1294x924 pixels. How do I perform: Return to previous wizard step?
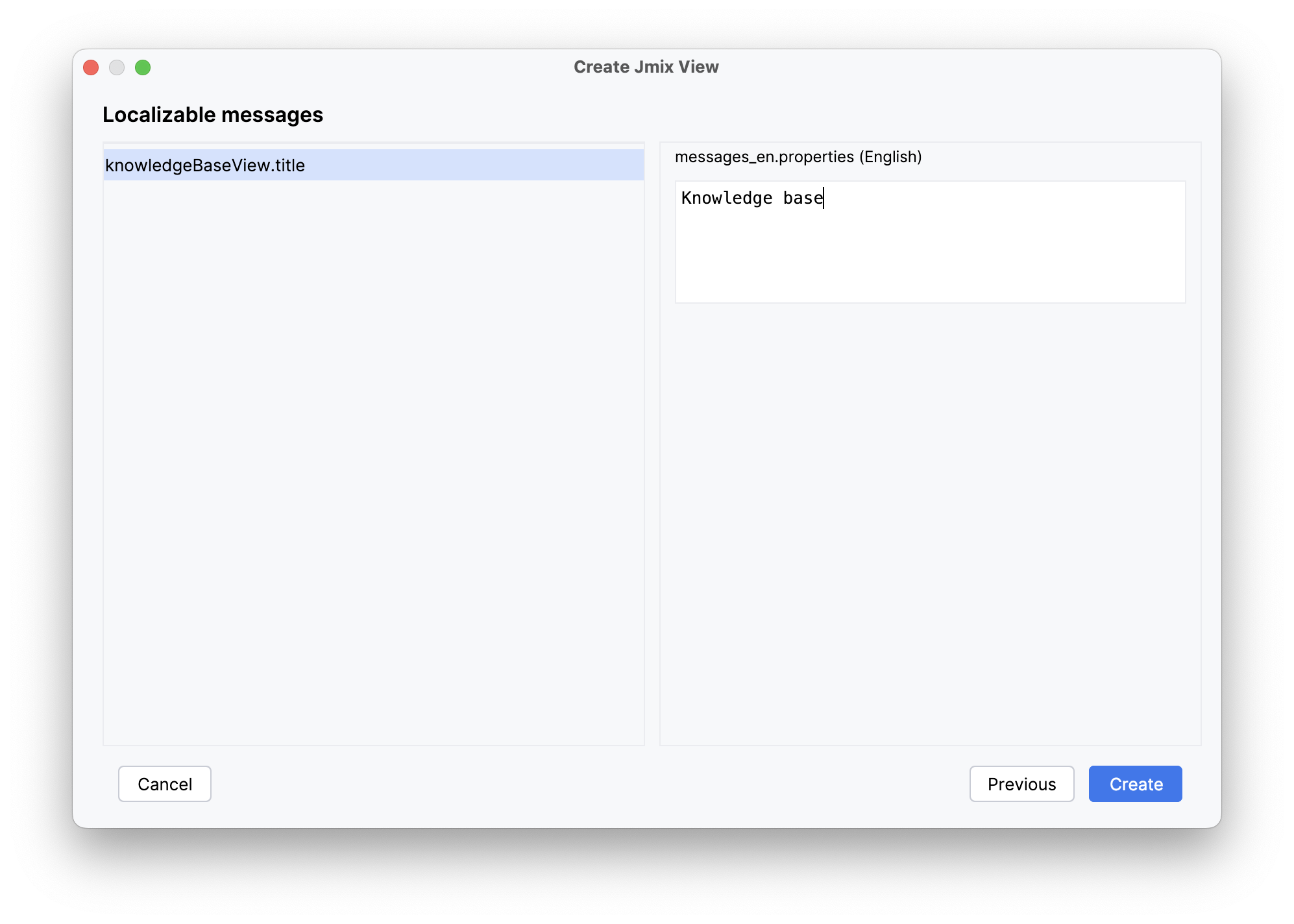pyautogui.click(x=1021, y=784)
